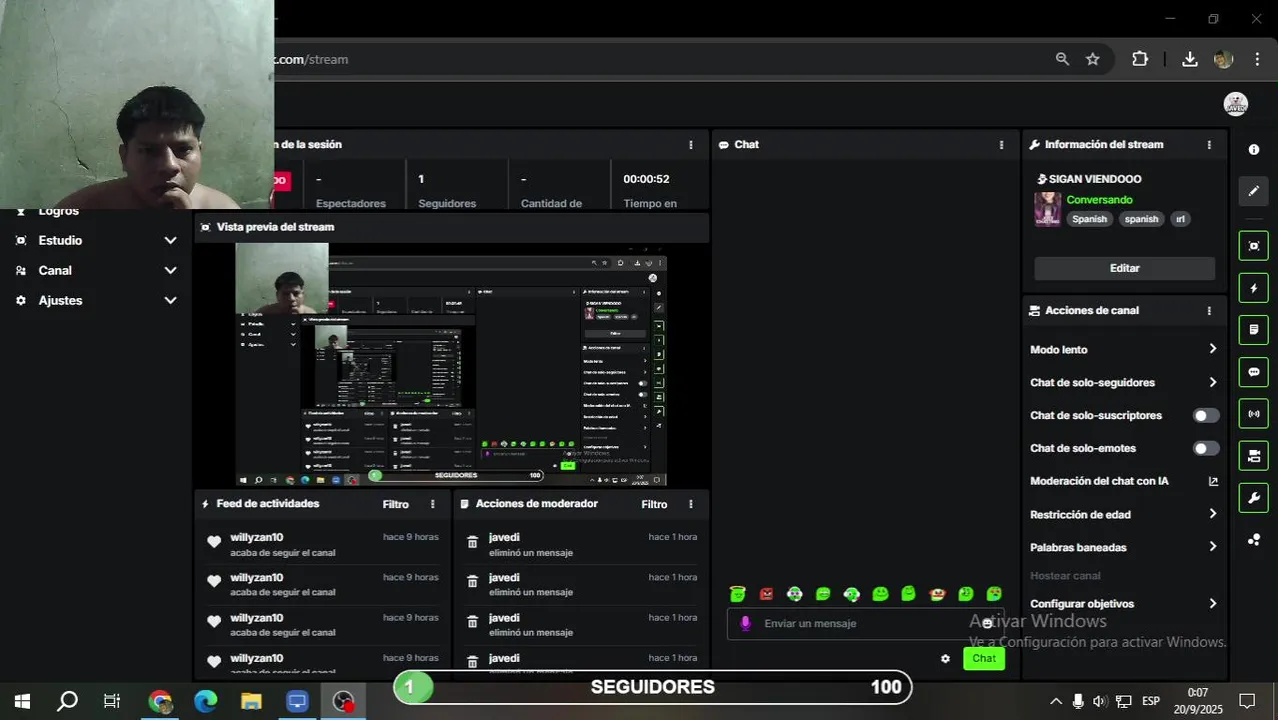Open the browser downloads icon
The height and width of the screenshot is (720, 1278).
1190,59
